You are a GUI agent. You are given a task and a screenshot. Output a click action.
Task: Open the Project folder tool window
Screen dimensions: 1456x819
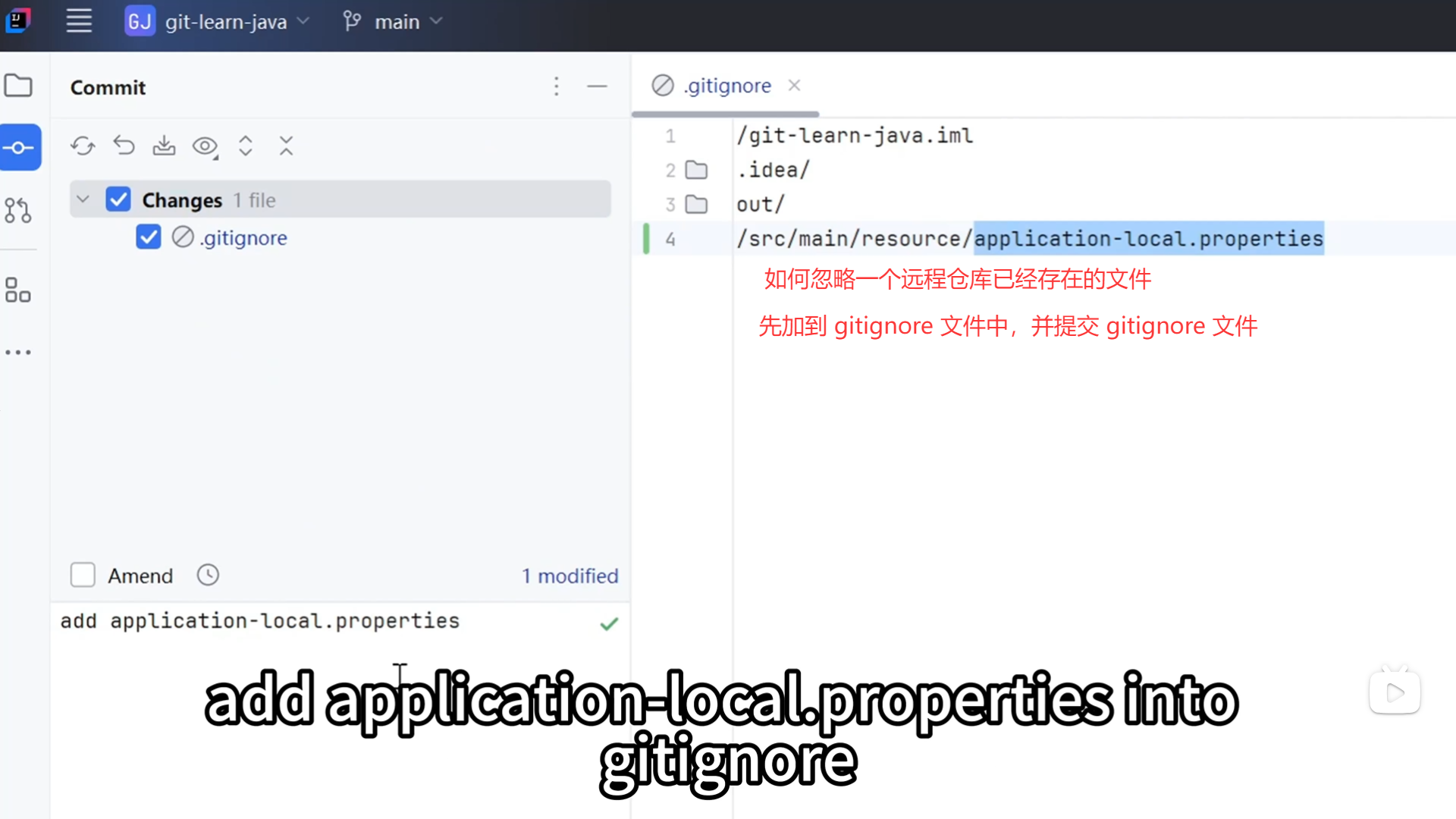click(18, 86)
